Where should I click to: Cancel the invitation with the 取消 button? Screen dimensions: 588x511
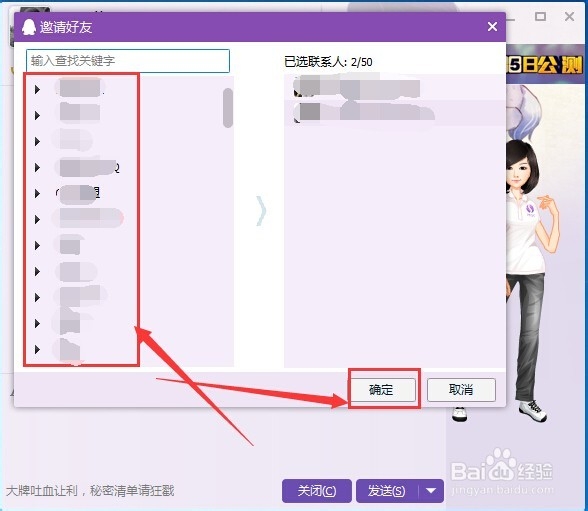461,390
